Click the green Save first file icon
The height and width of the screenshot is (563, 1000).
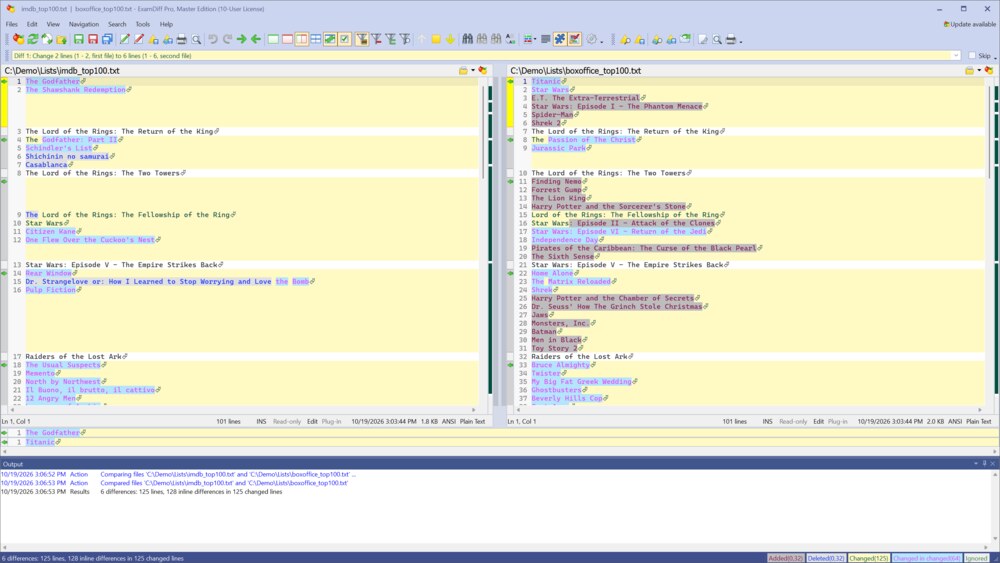78,40
